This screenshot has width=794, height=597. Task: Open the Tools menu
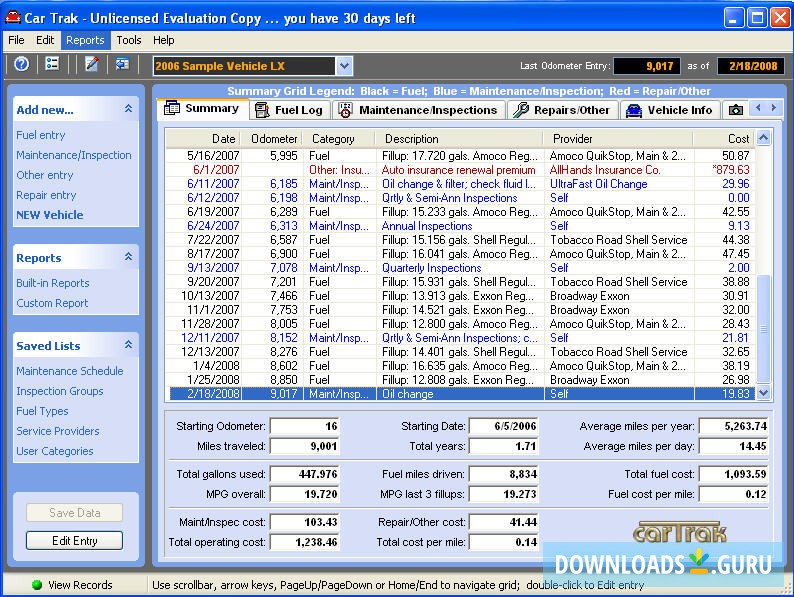point(128,40)
